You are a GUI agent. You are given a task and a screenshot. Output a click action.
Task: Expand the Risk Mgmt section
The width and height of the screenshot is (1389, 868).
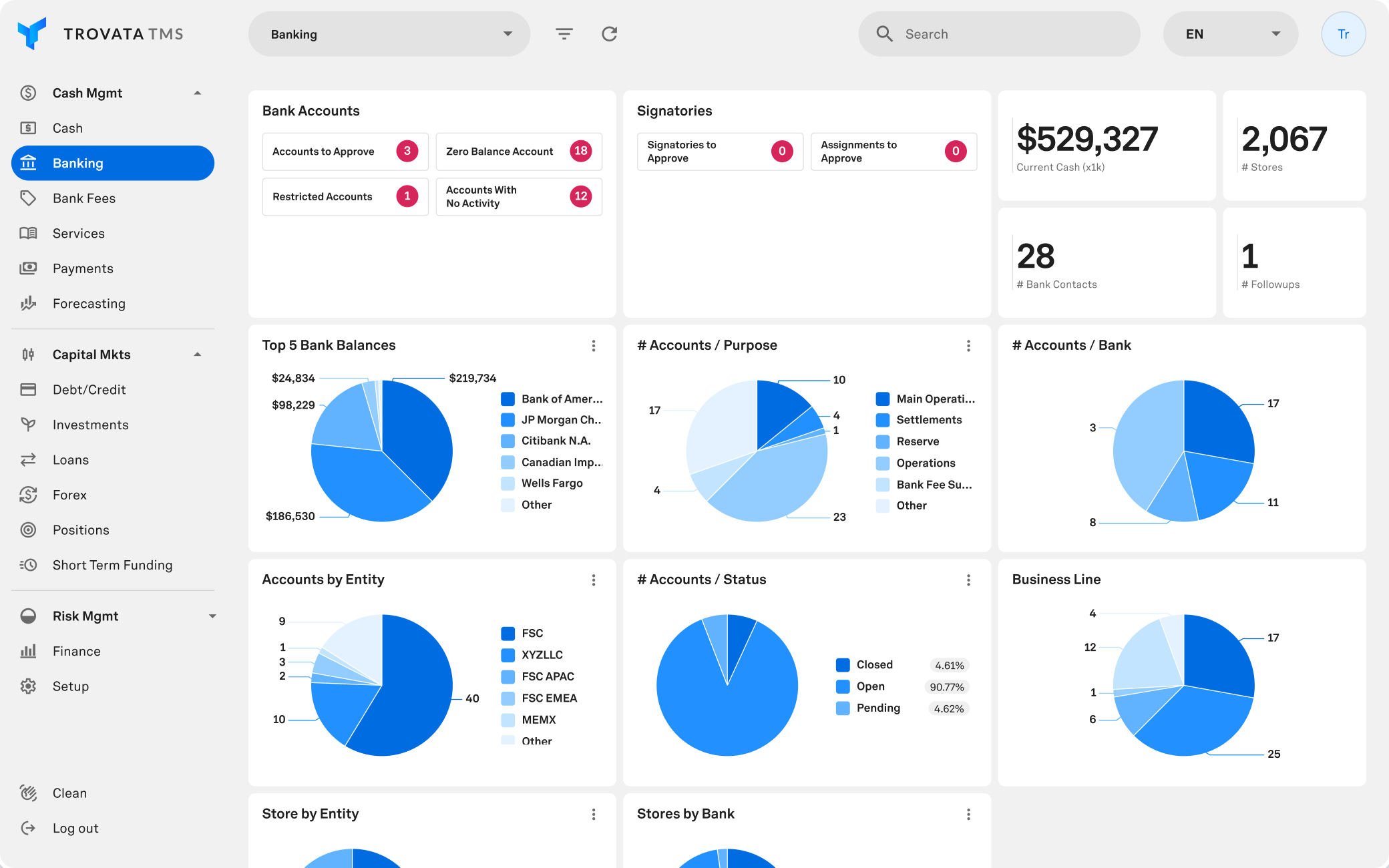(212, 616)
